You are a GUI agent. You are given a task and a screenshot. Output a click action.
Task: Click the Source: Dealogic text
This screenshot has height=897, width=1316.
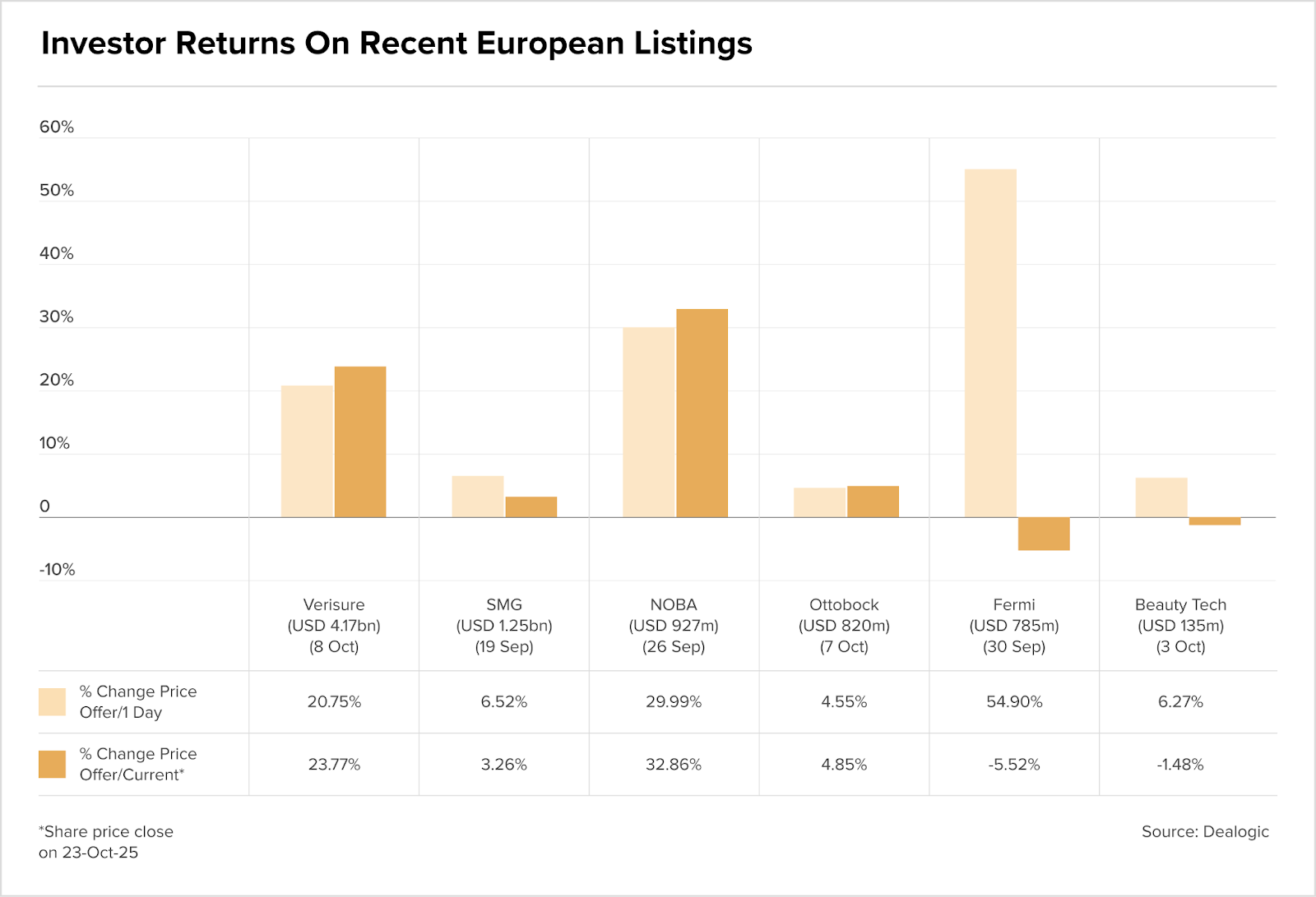pos(1205,831)
